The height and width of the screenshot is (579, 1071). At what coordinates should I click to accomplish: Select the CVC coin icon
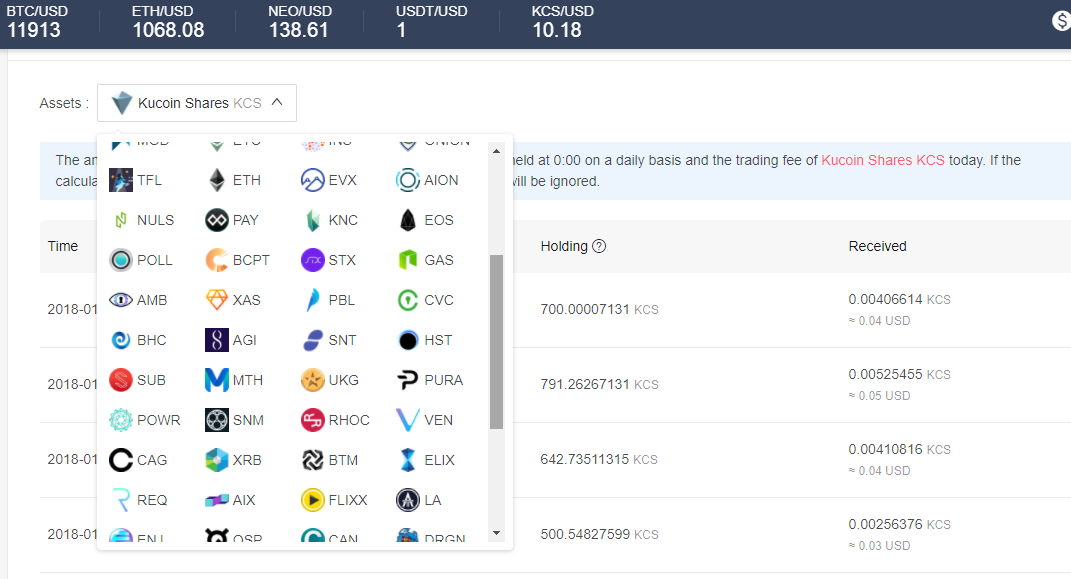click(x=408, y=300)
